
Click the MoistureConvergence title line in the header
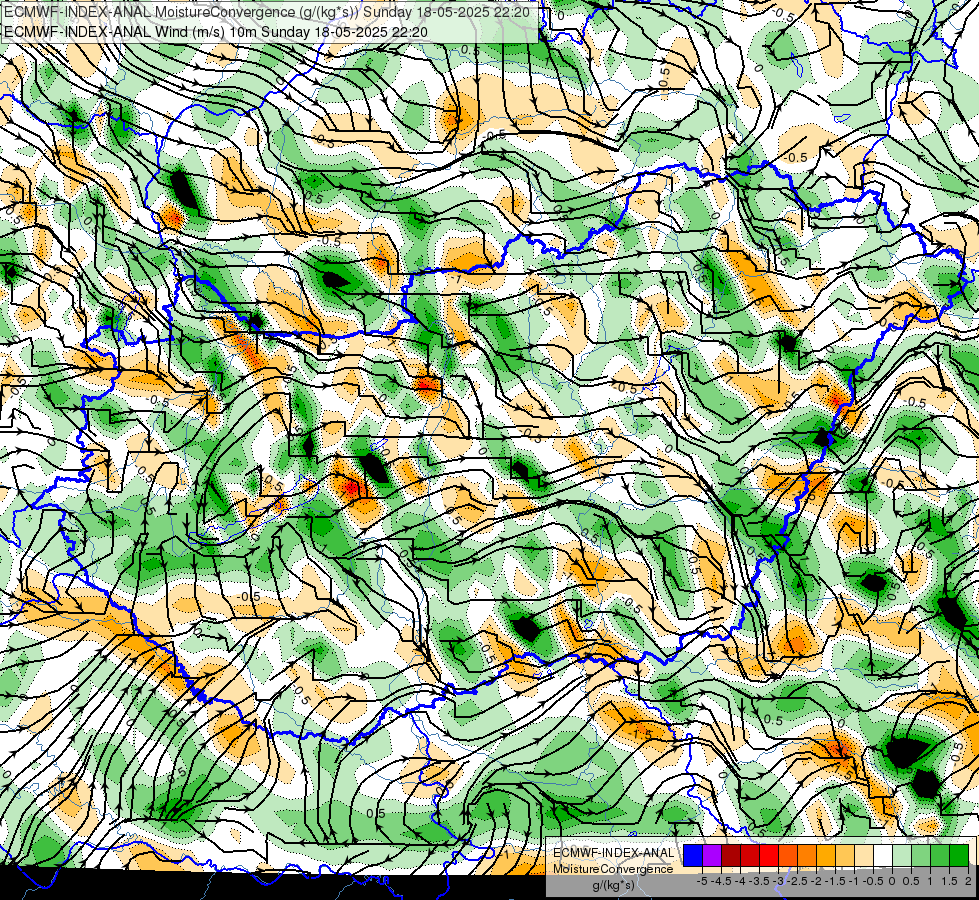[267, 12]
